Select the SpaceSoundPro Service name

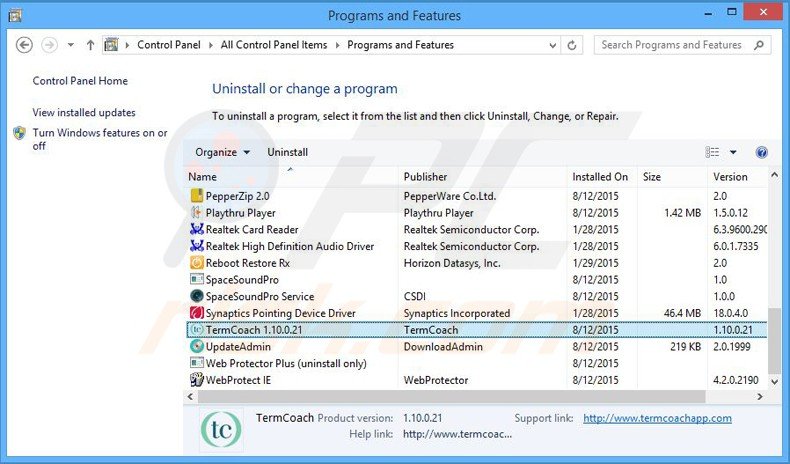[x=259, y=296]
